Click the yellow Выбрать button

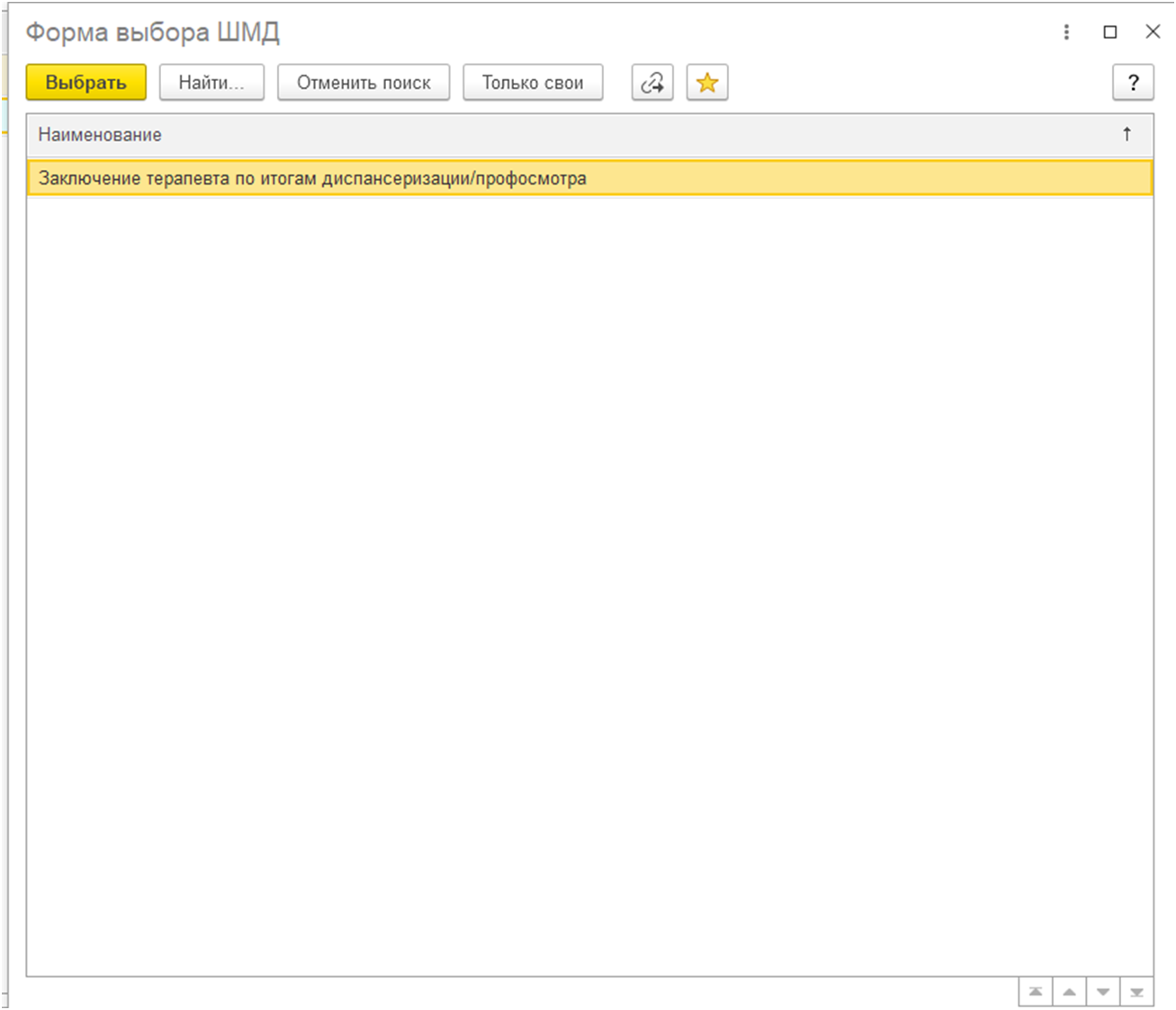click(x=85, y=83)
